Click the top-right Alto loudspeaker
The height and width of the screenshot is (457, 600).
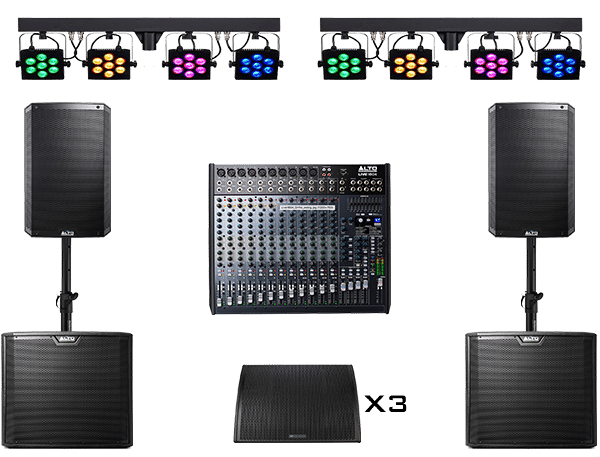tap(531, 170)
